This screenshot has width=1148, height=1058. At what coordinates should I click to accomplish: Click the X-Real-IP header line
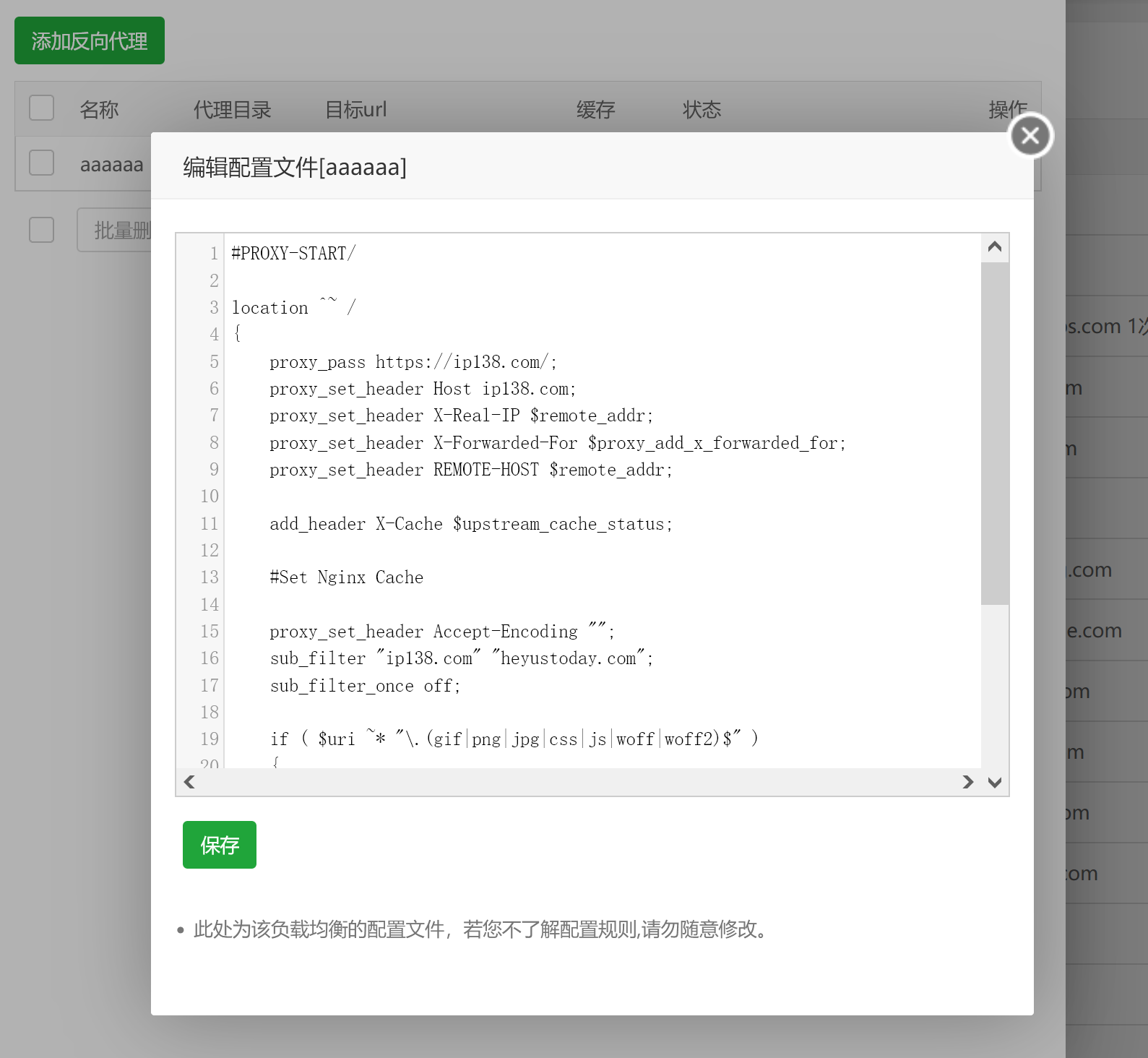coord(461,416)
